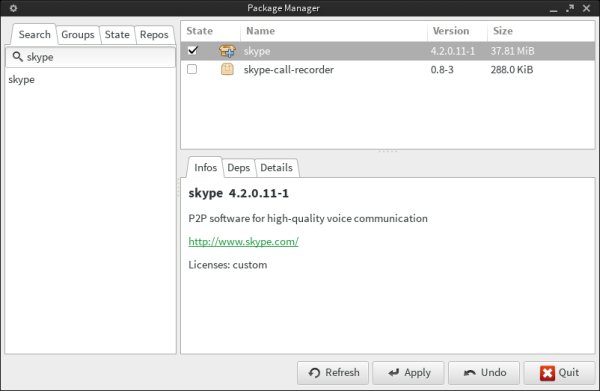Apply the pending package changes
Viewport: 600px width, 391px height.
coord(408,373)
